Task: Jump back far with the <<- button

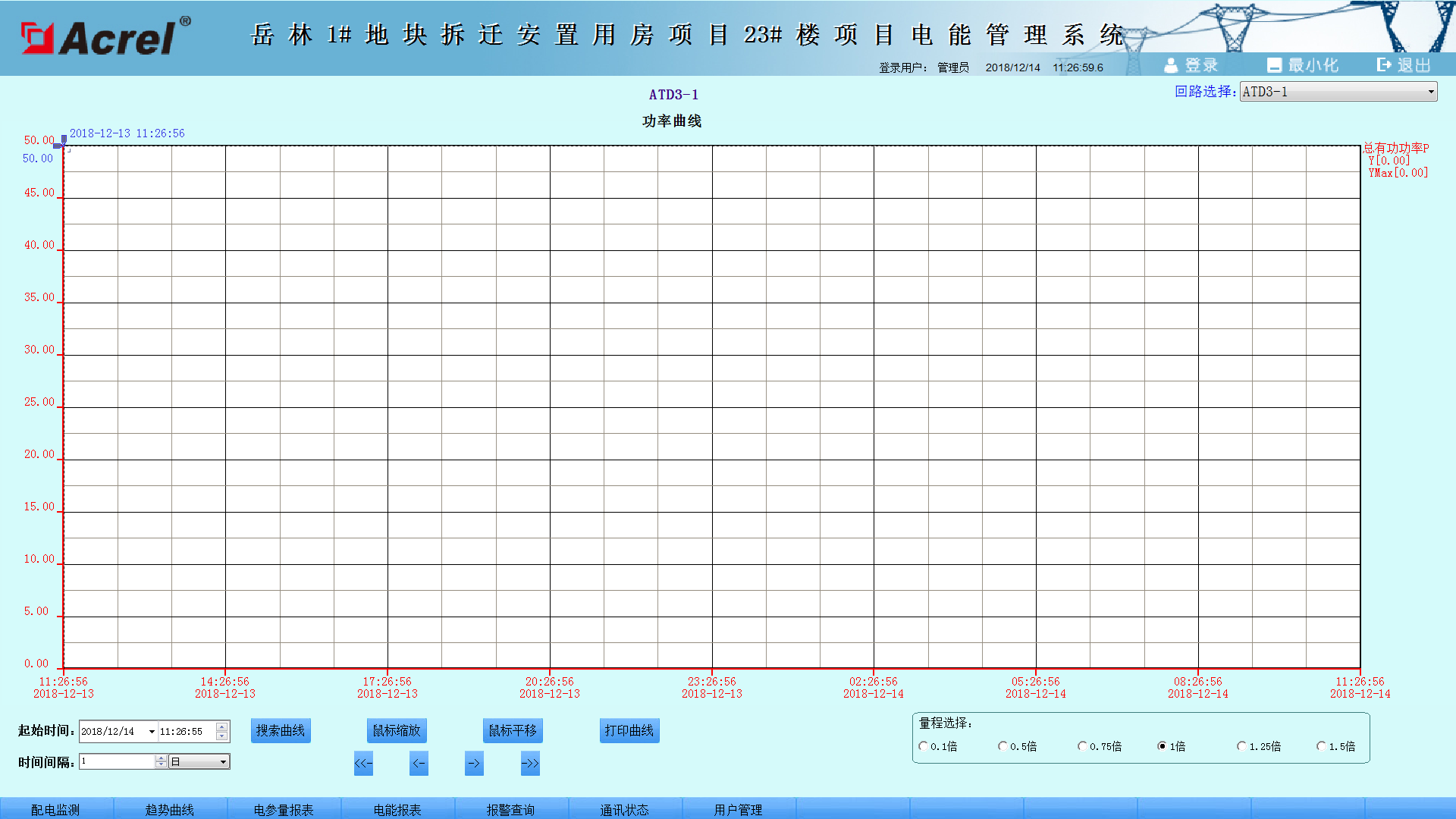Action: click(363, 764)
